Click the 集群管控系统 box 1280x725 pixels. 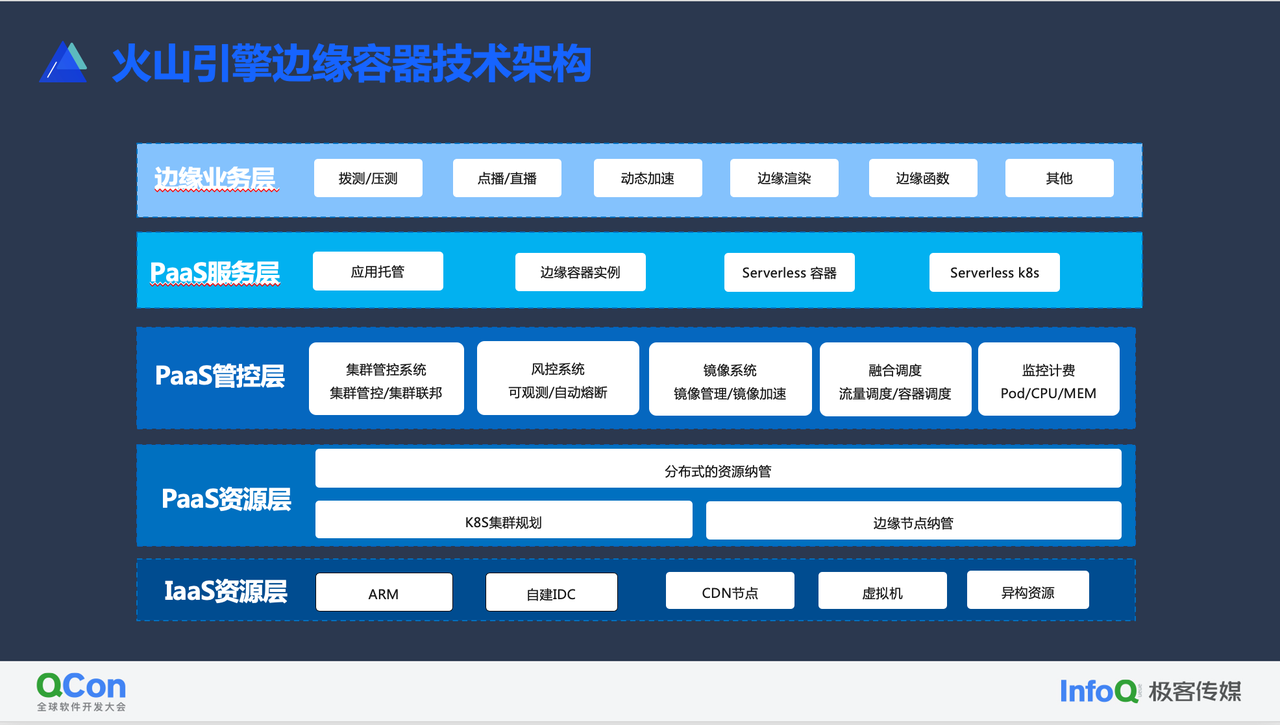pos(387,379)
